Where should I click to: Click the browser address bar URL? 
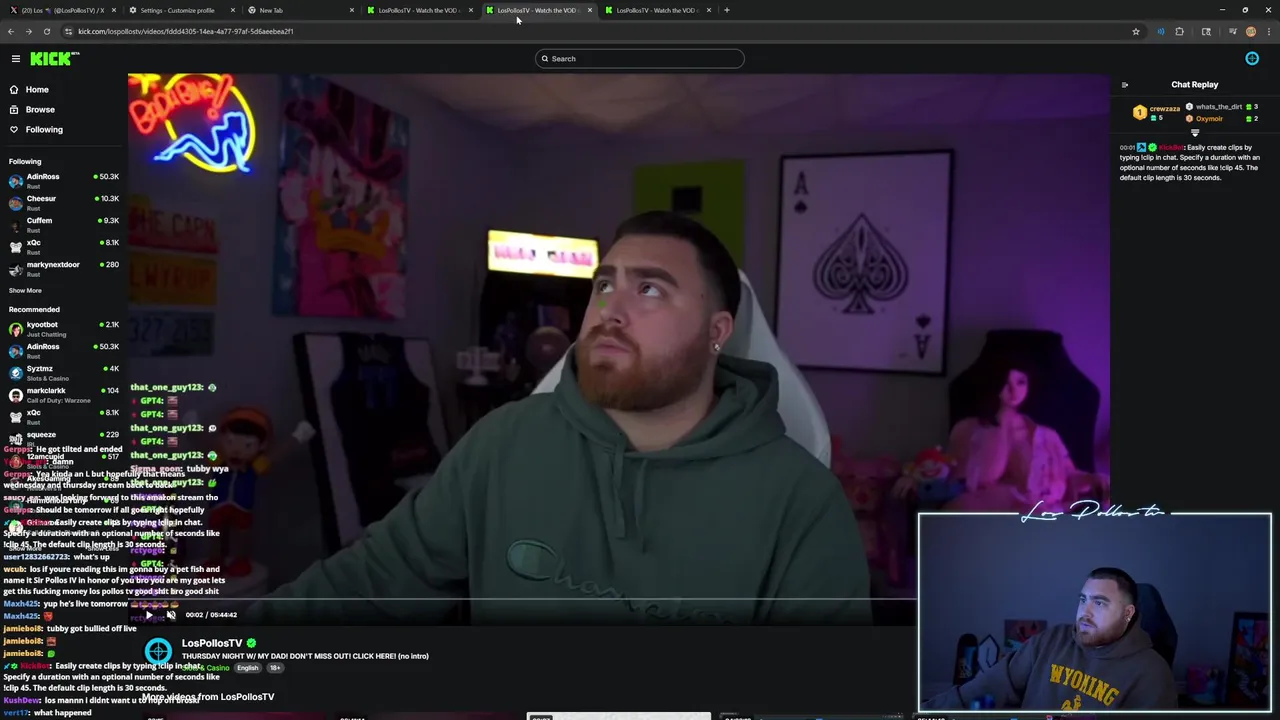[x=186, y=31]
